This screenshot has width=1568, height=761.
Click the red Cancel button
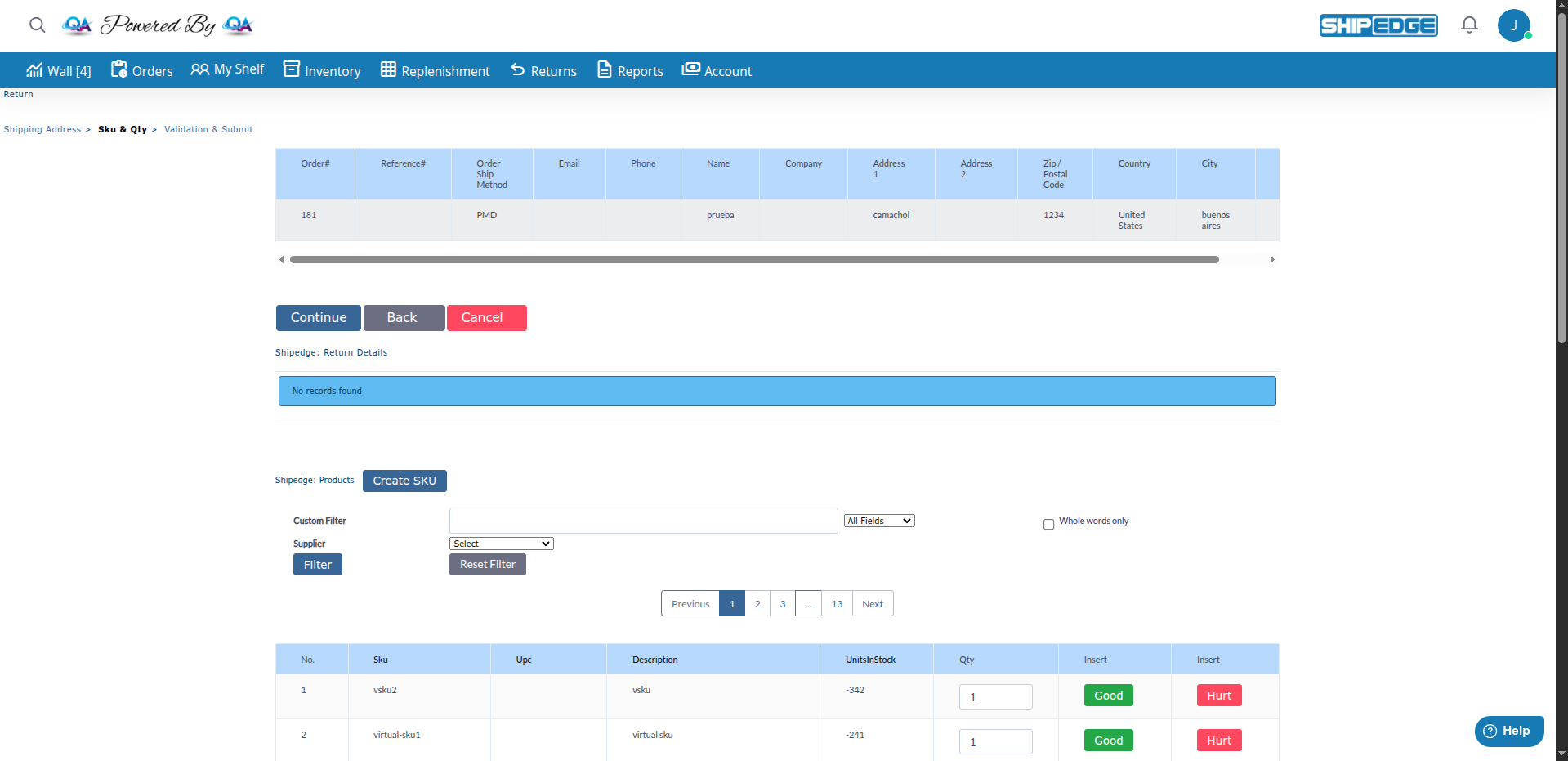click(x=486, y=318)
